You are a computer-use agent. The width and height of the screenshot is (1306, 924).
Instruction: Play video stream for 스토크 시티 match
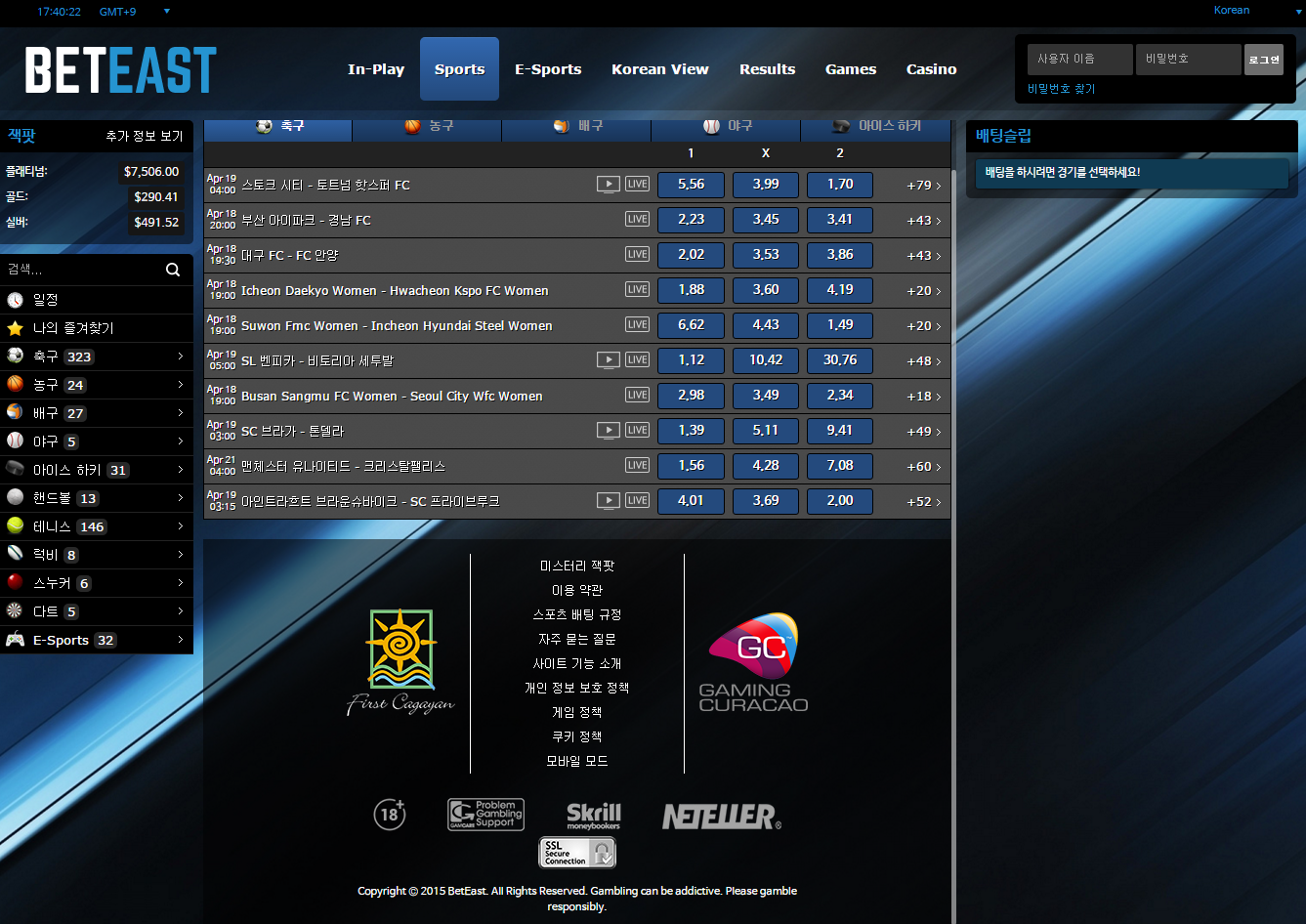(x=609, y=184)
